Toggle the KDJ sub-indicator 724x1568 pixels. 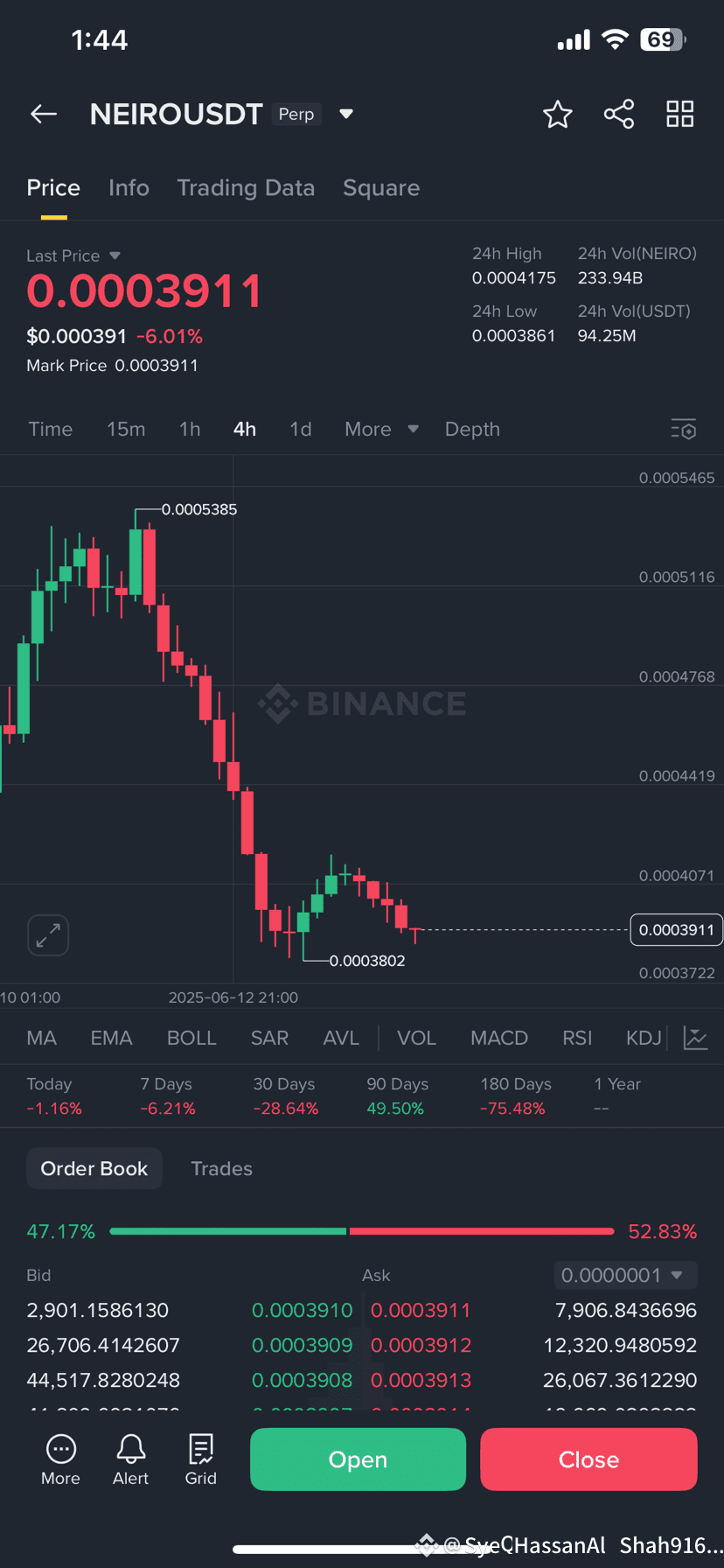coord(644,1038)
